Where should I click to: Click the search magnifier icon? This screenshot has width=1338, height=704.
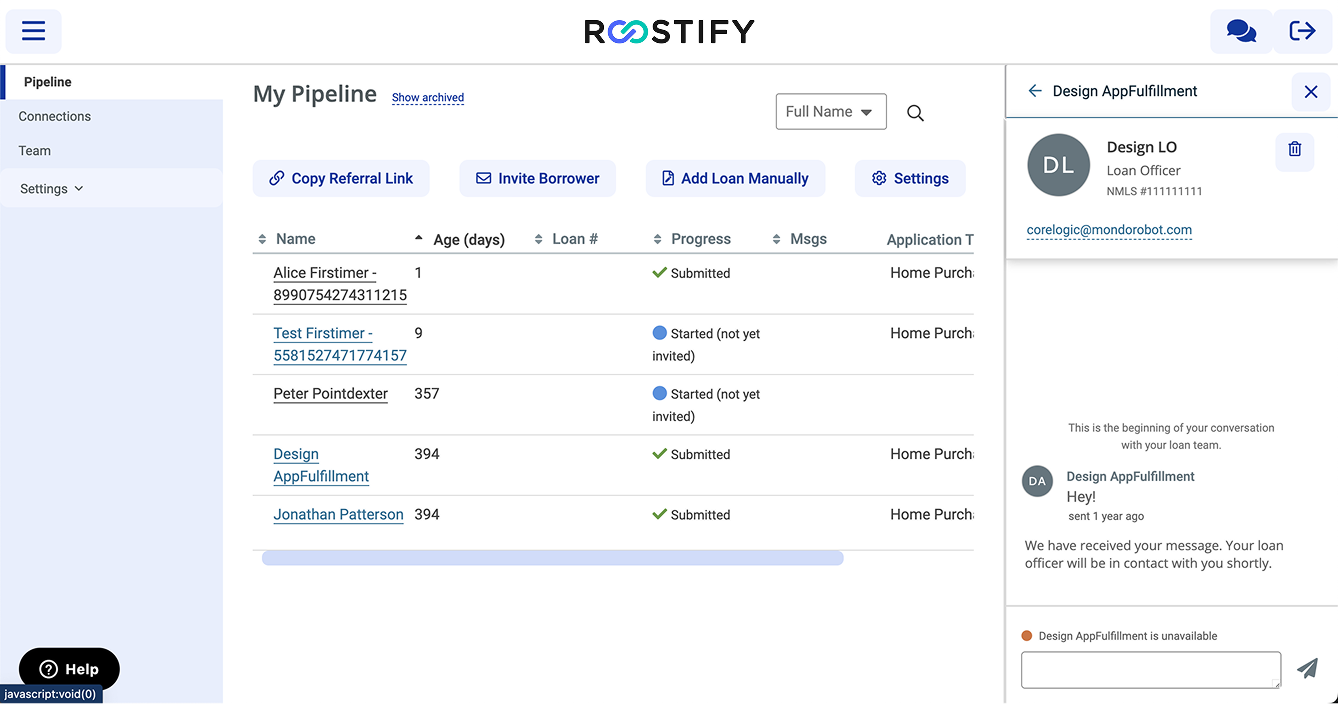pyautogui.click(x=915, y=113)
